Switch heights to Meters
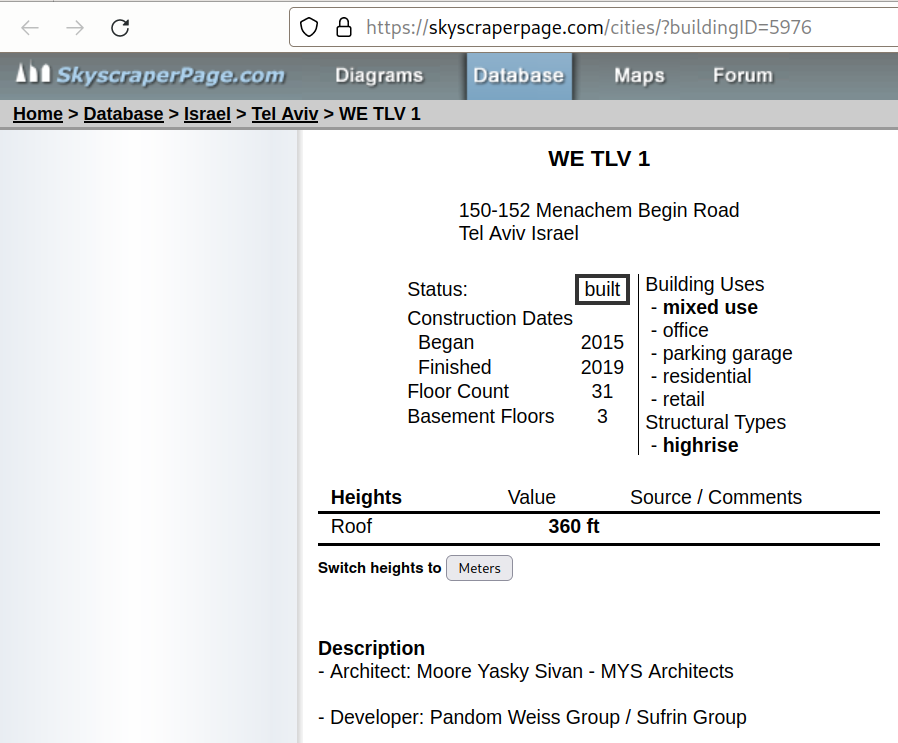The width and height of the screenshot is (898, 743). click(x=479, y=568)
